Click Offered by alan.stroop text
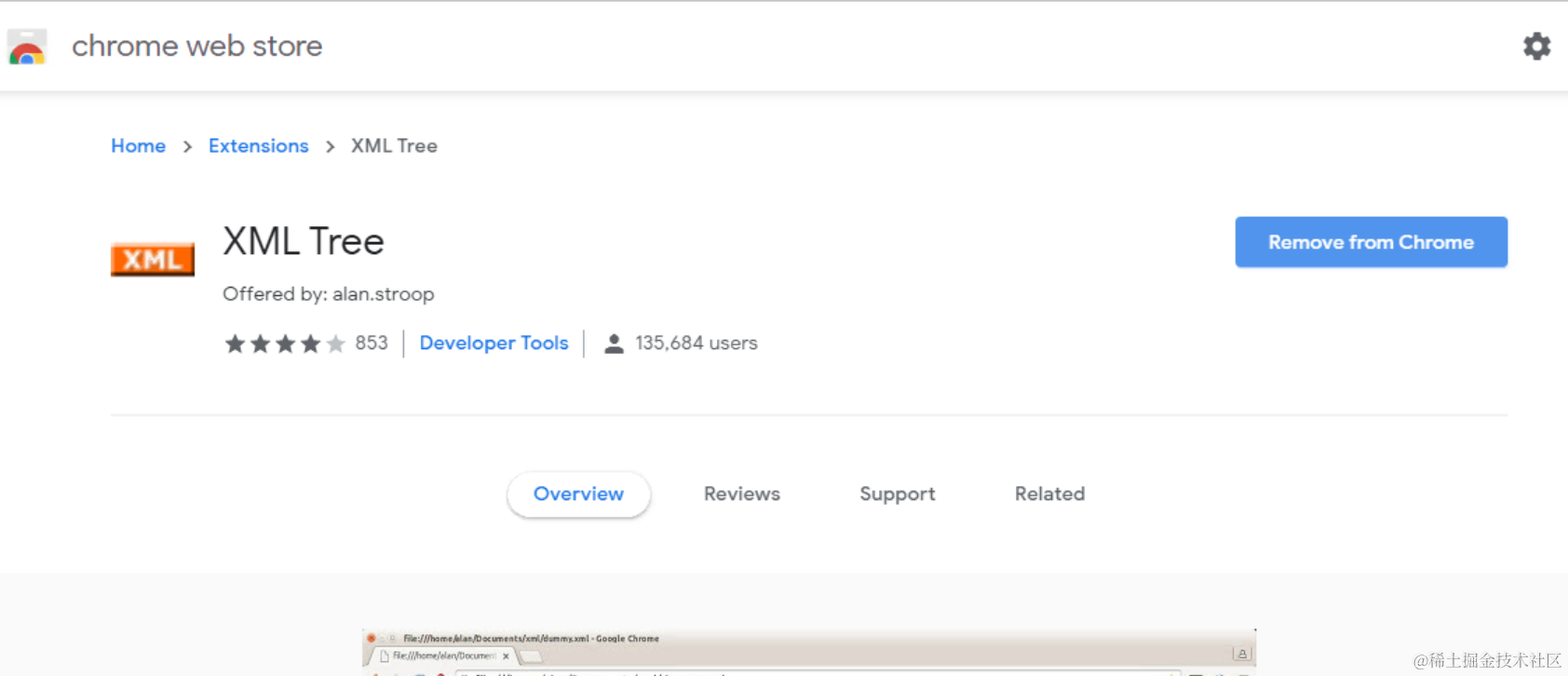The height and width of the screenshot is (676, 1568). click(329, 294)
